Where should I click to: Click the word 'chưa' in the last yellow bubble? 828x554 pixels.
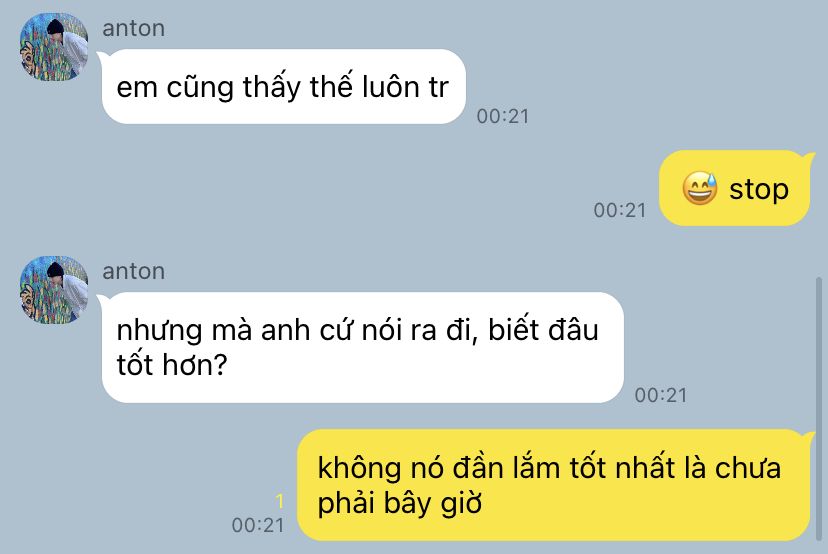coord(748,468)
